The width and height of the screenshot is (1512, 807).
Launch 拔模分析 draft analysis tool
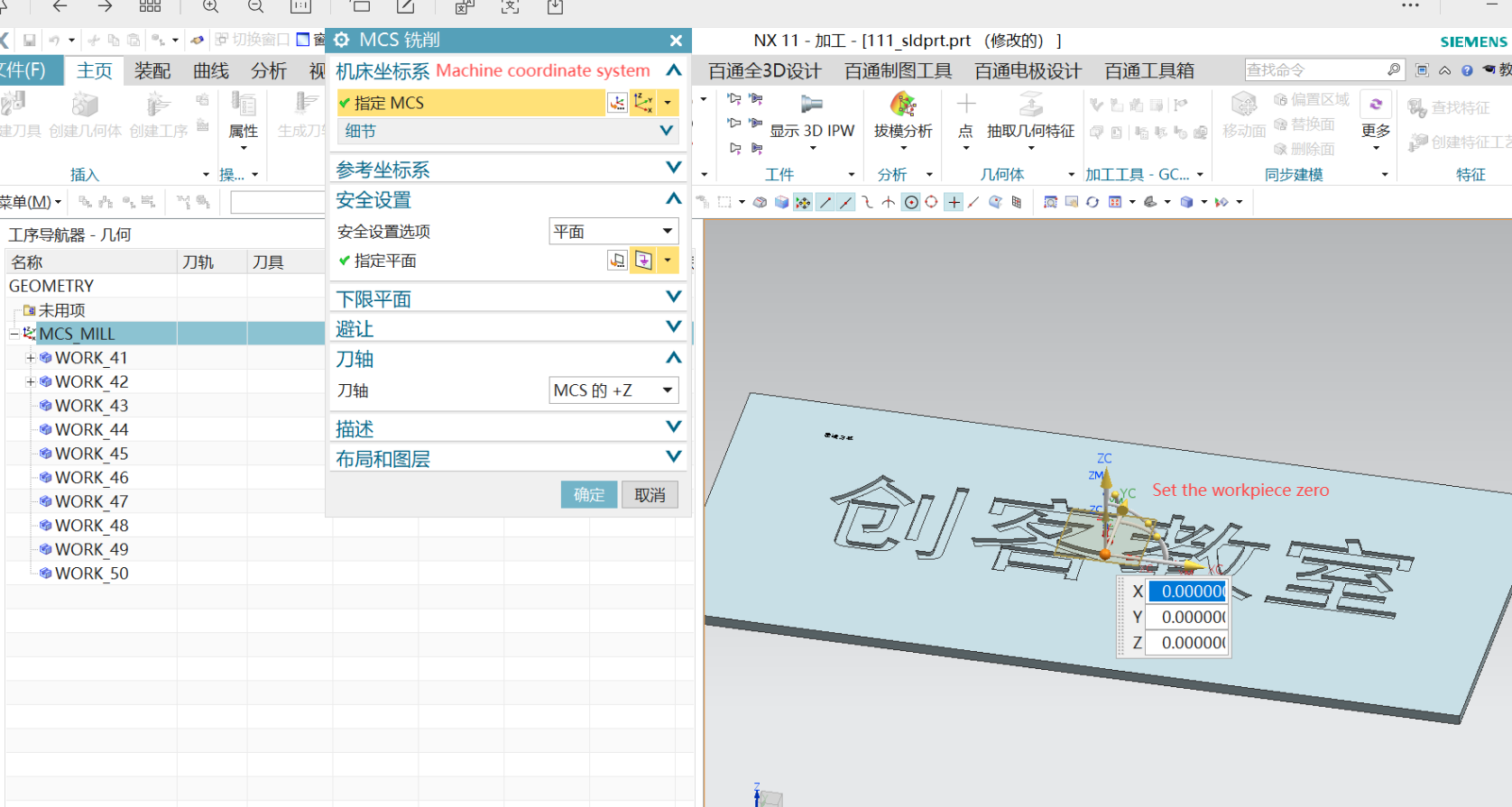903,104
